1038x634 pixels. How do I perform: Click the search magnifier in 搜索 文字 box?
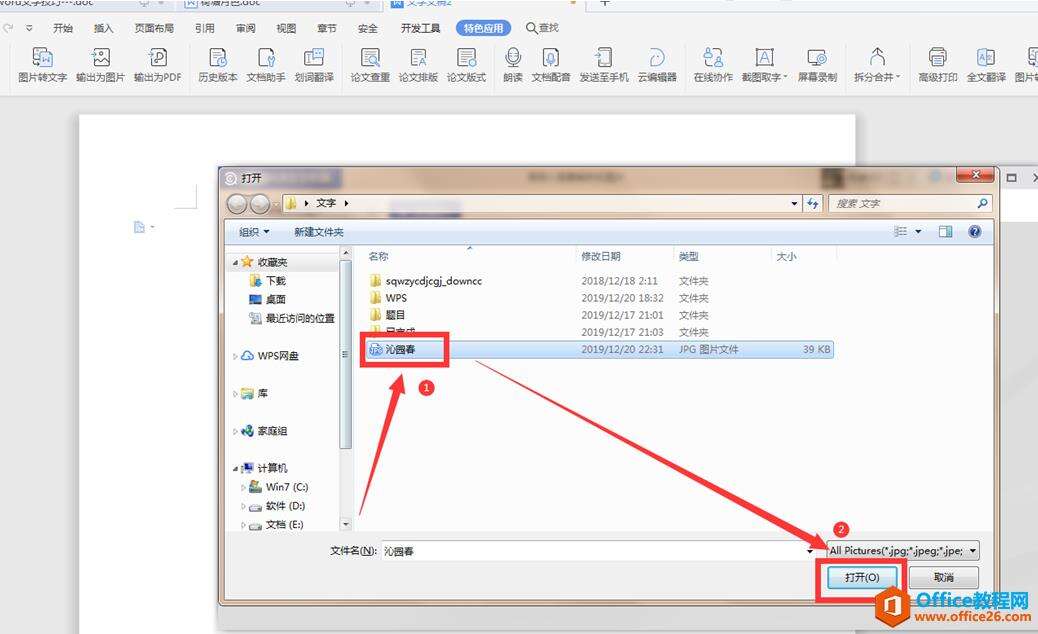click(982, 204)
